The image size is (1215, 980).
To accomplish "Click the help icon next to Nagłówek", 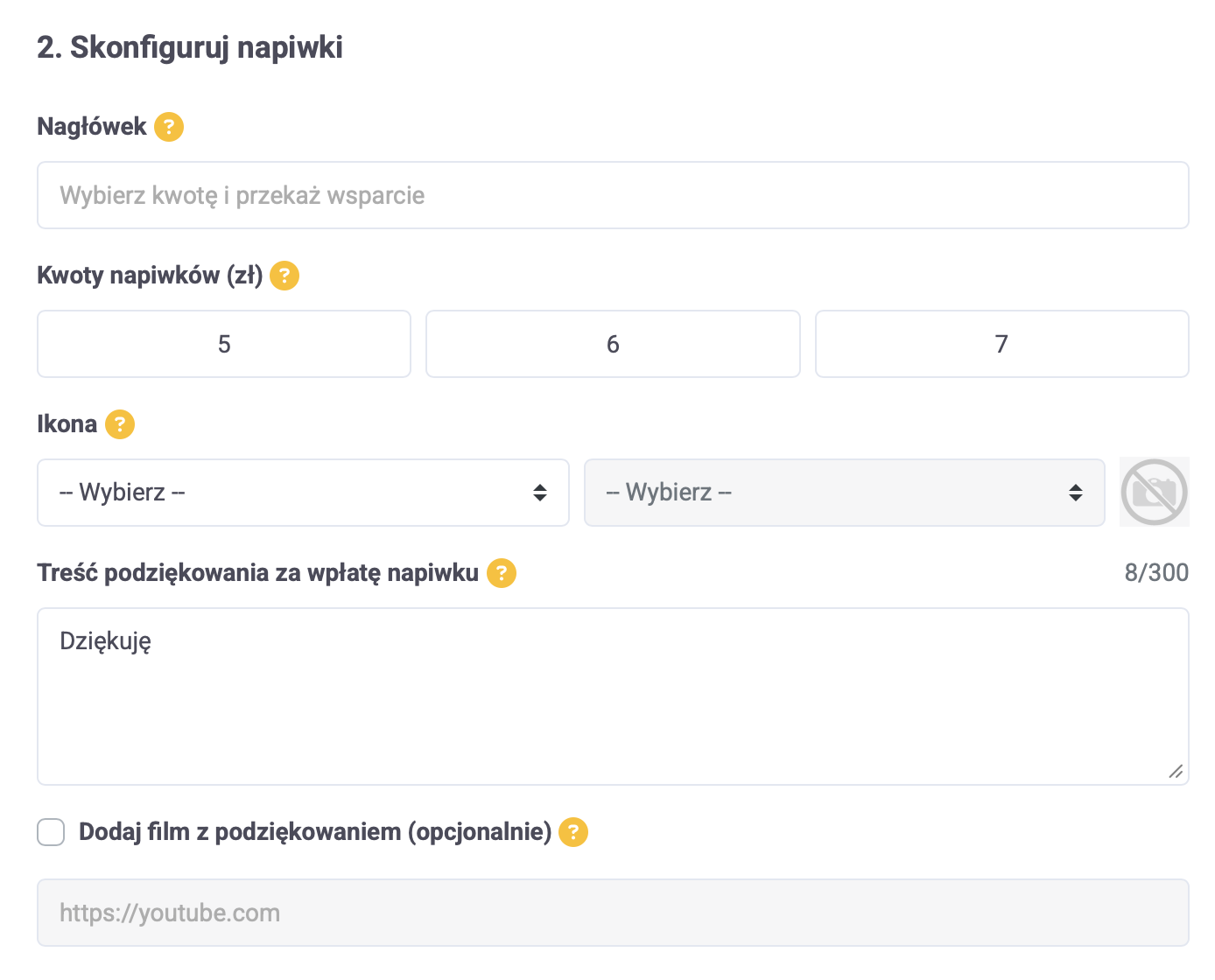I will coord(169,127).
